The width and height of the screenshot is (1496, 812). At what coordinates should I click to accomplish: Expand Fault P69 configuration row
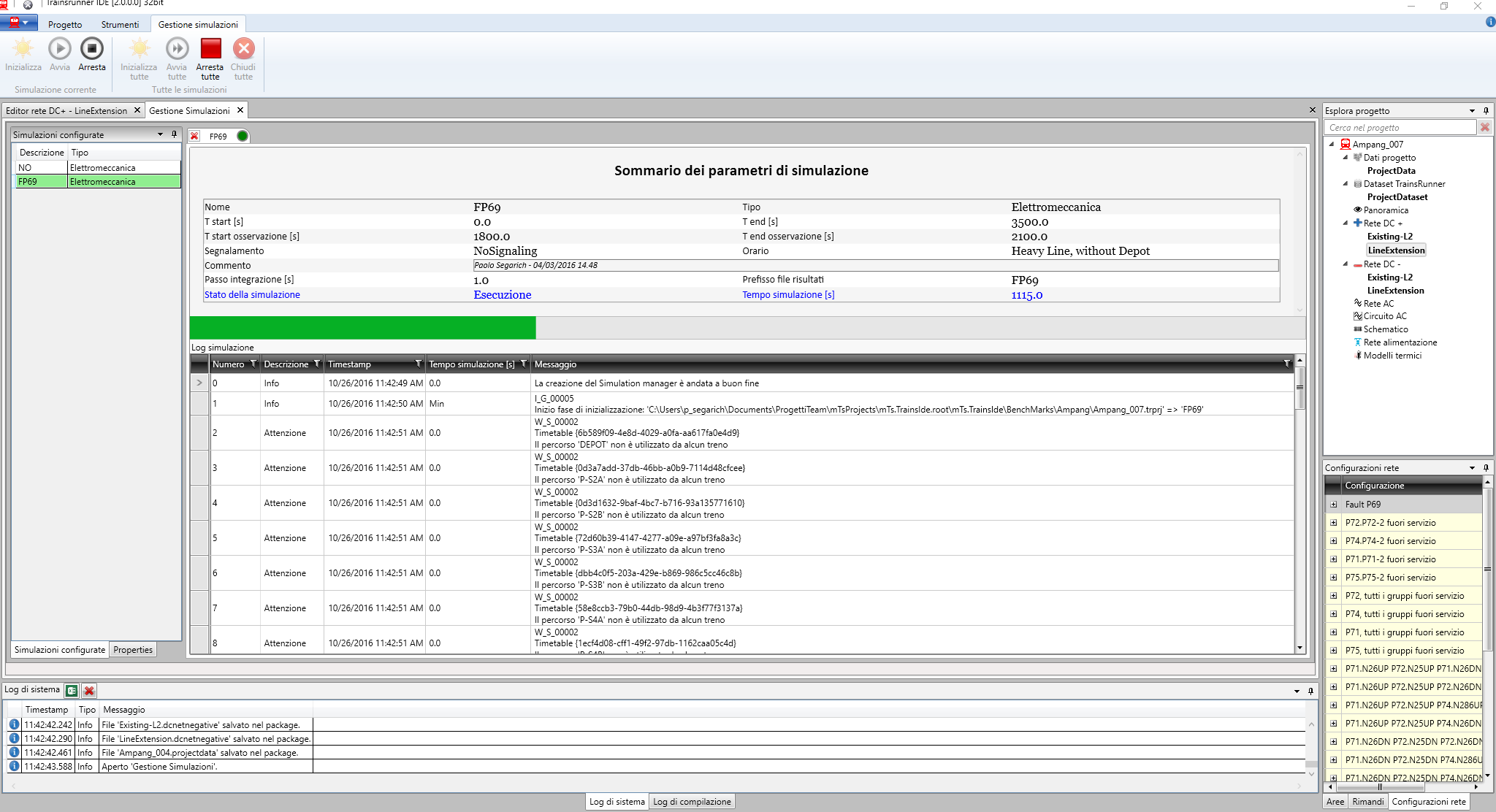click(1333, 505)
